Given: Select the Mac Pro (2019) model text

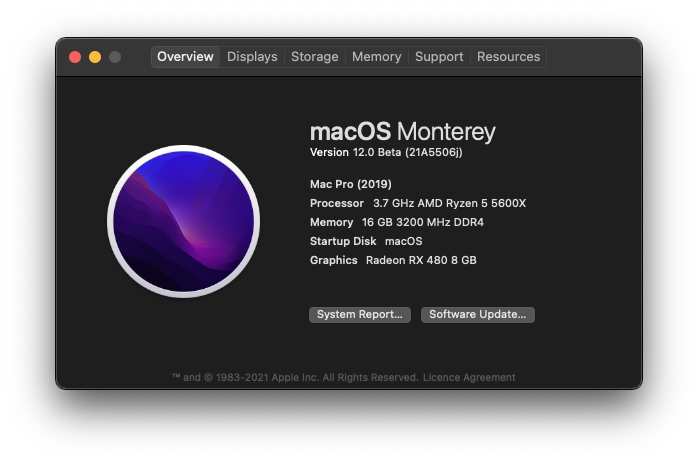Looking at the screenshot, I should pyautogui.click(x=351, y=184).
